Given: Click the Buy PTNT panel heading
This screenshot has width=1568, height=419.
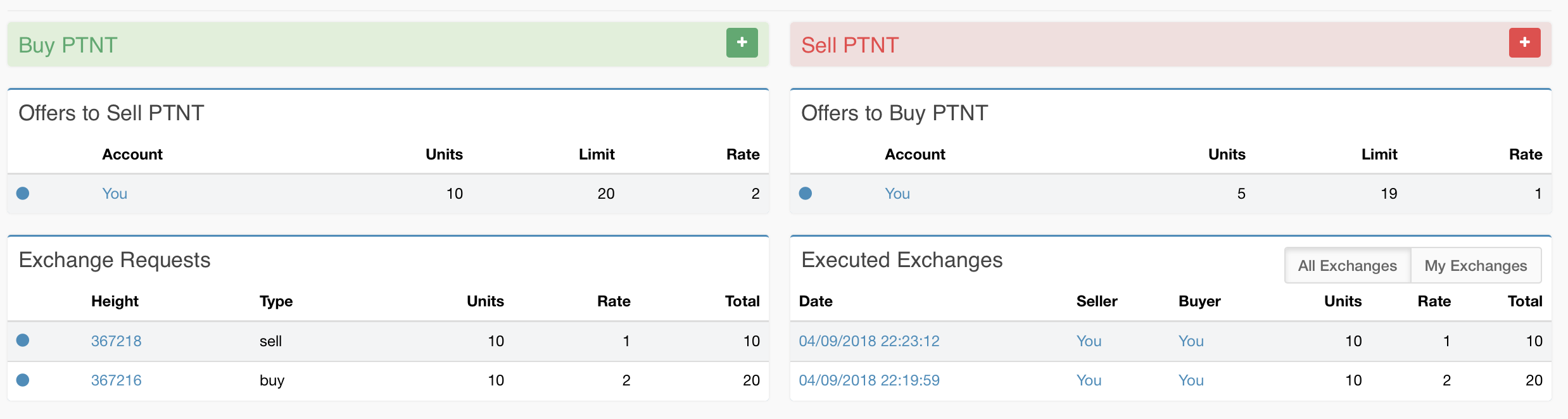Looking at the screenshot, I should pos(68,45).
